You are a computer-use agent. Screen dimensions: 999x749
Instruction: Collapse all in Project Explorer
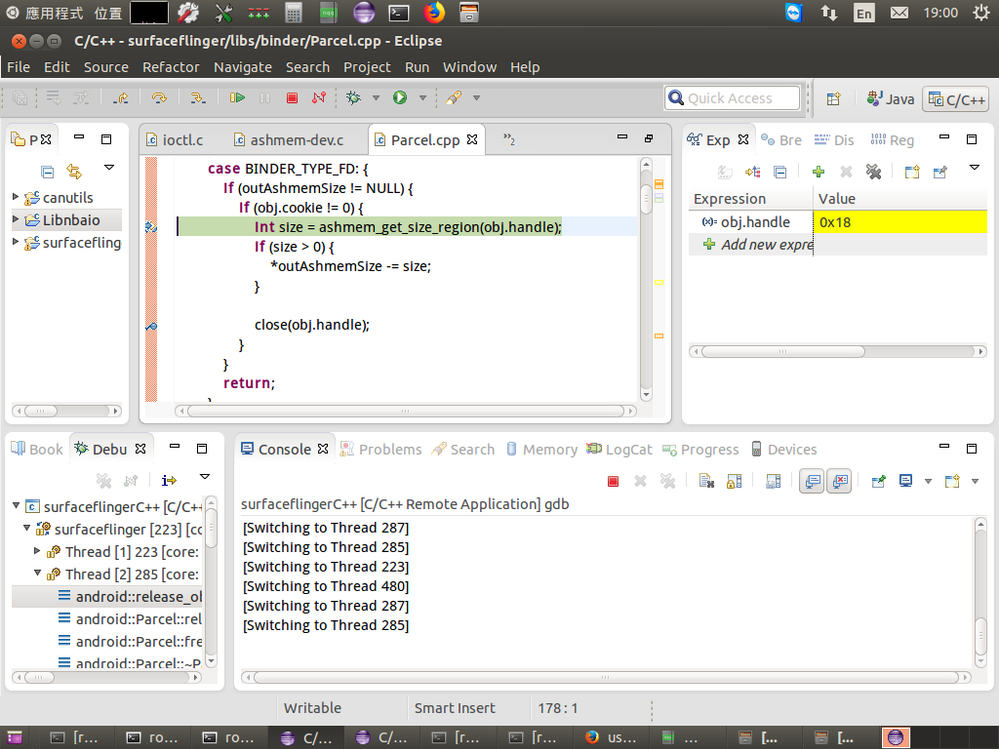click(47, 171)
